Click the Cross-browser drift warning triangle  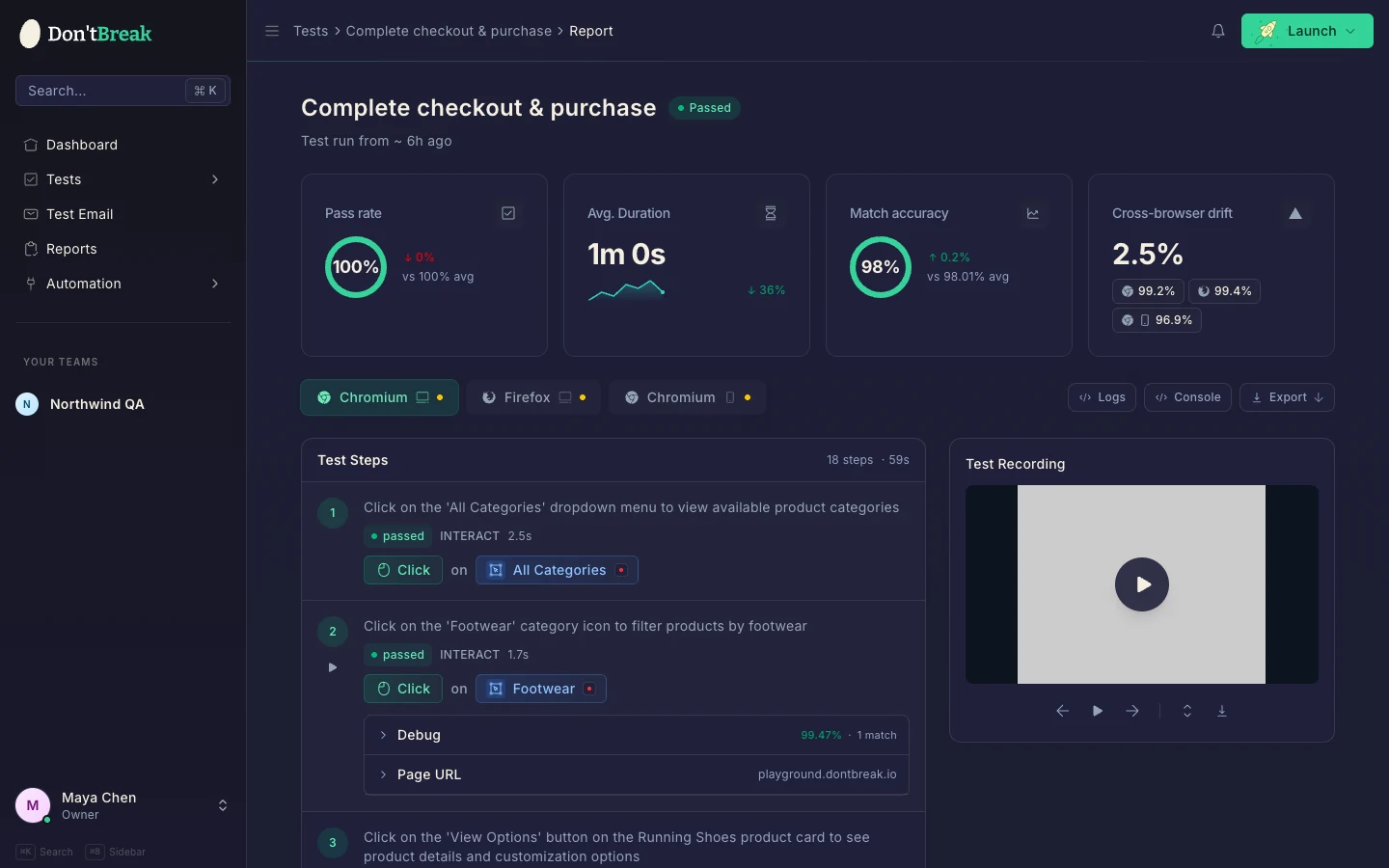click(x=1295, y=213)
